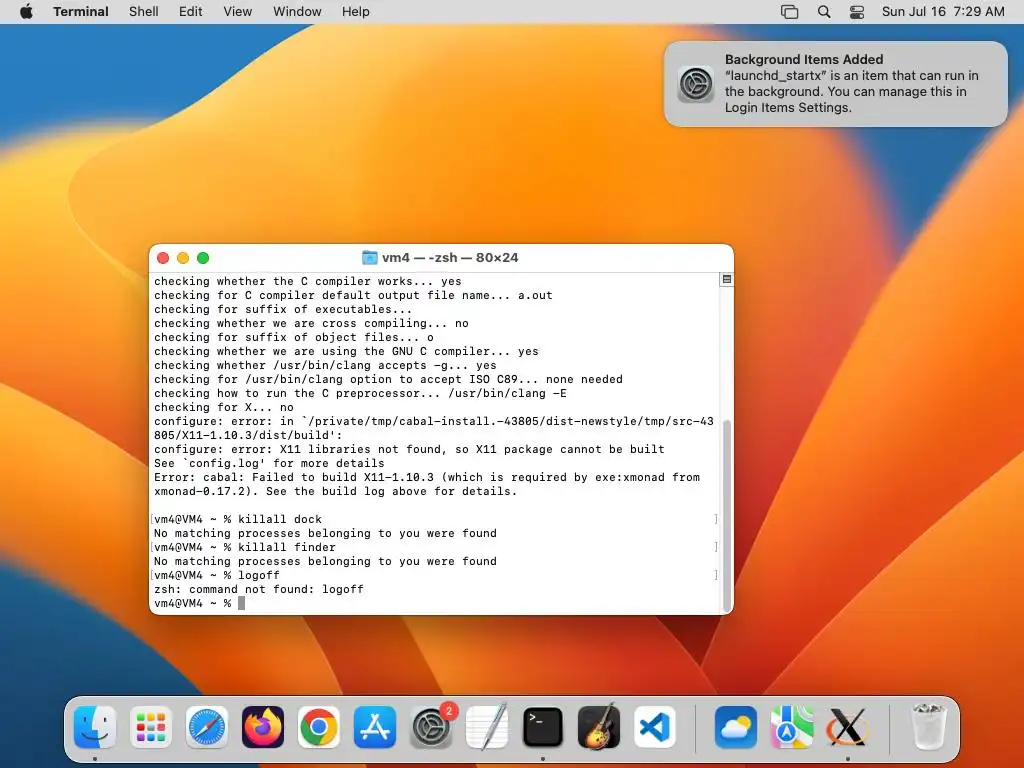Click 'checking whether we are cross compiling' line

click(x=312, y=323)
